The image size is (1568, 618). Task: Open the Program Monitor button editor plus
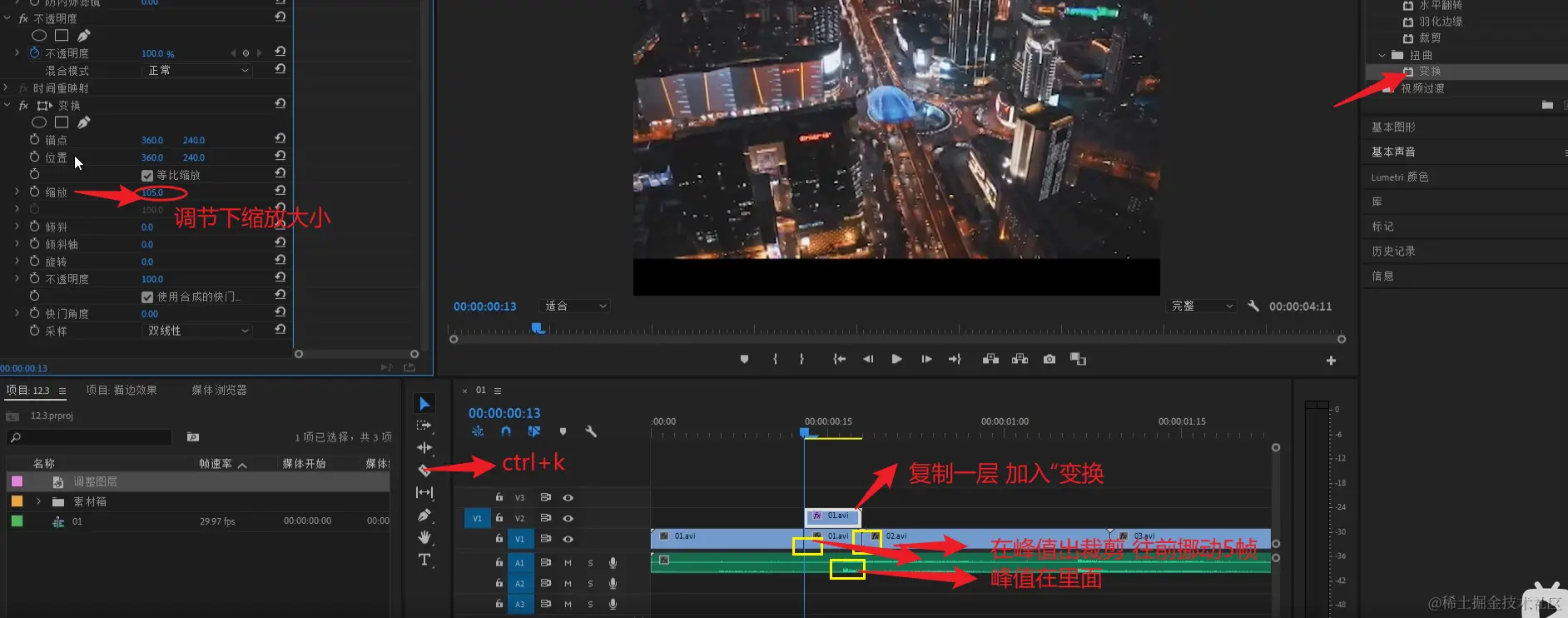click(x=1331, y=361)
